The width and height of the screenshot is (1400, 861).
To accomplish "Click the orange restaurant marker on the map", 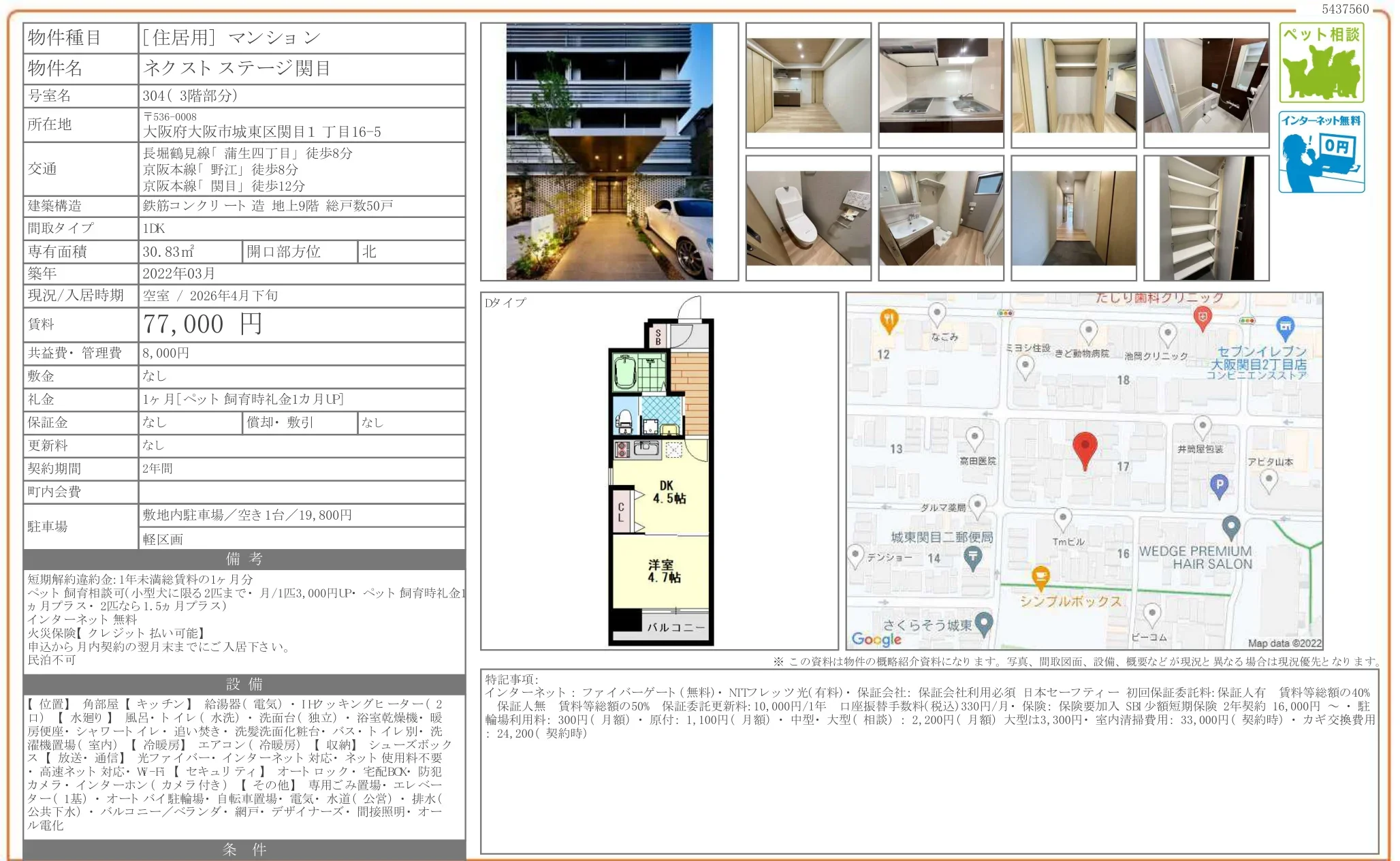I will 889,319.
